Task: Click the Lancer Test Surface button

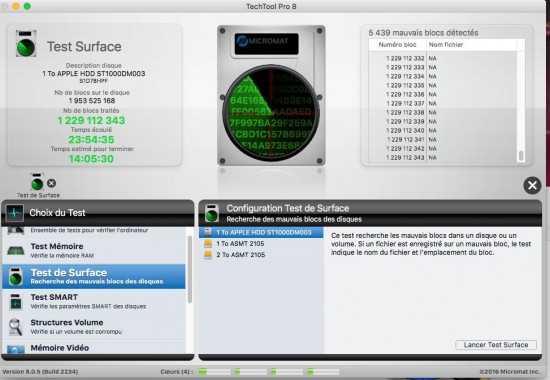Action: [496, 345]
